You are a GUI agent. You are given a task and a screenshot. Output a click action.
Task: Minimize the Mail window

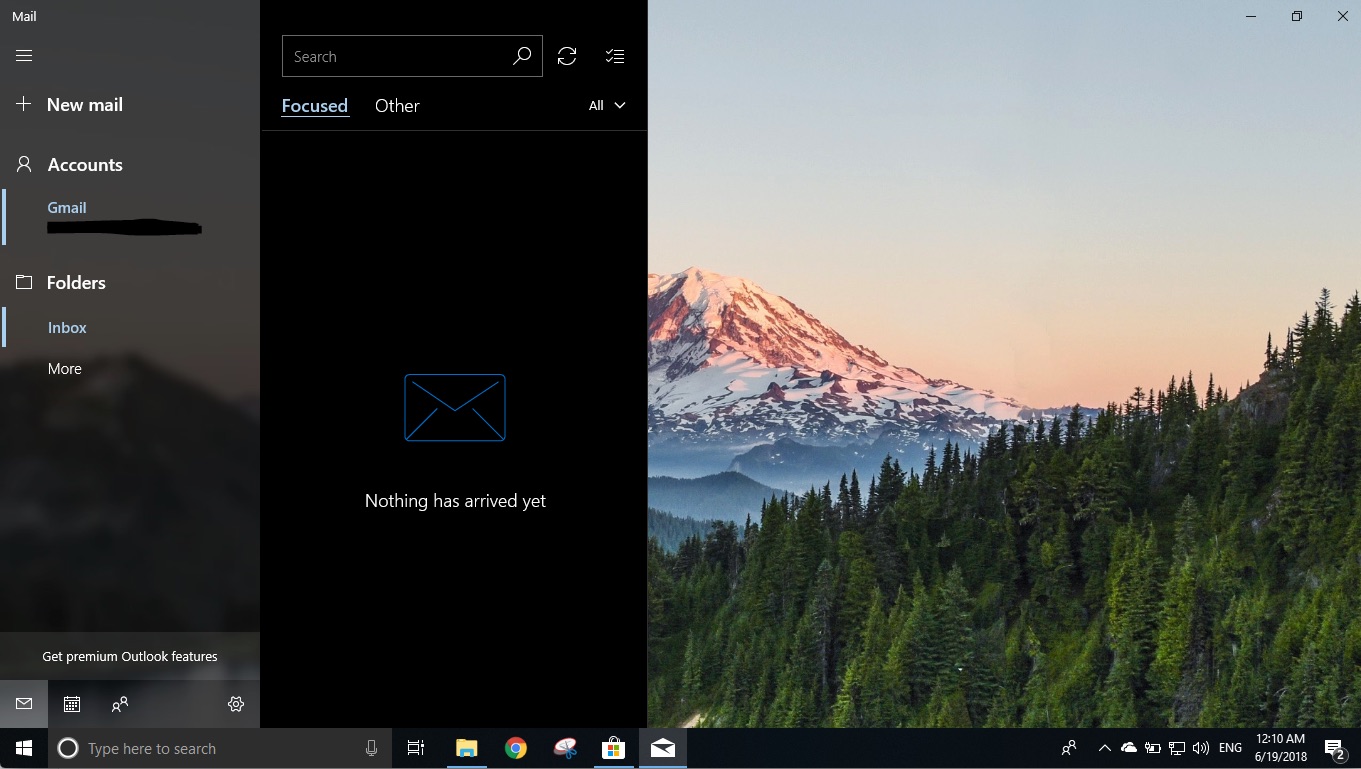pos(1251,16)
